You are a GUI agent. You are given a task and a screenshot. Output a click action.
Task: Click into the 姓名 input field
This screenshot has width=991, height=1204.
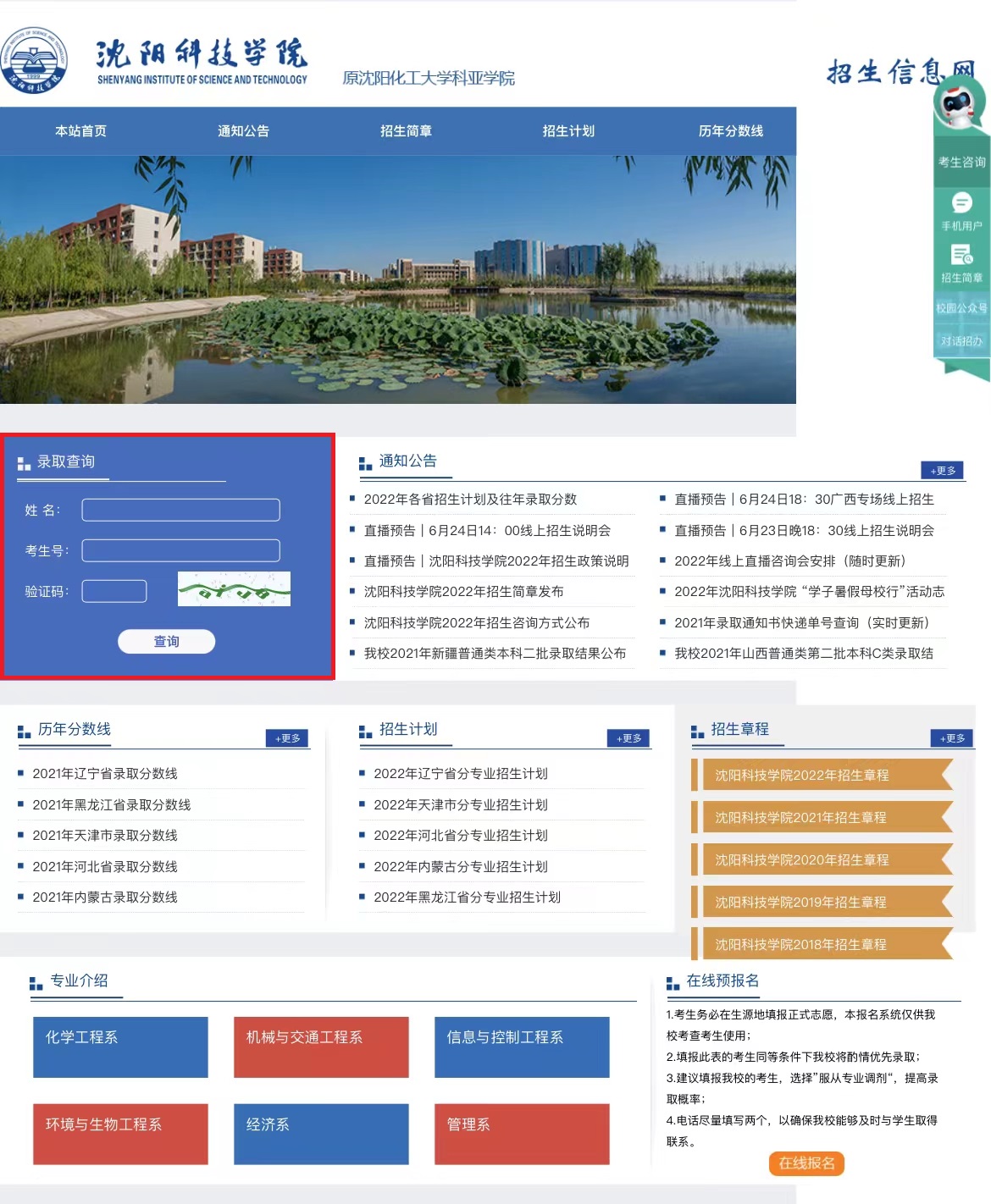coord(180,510)
